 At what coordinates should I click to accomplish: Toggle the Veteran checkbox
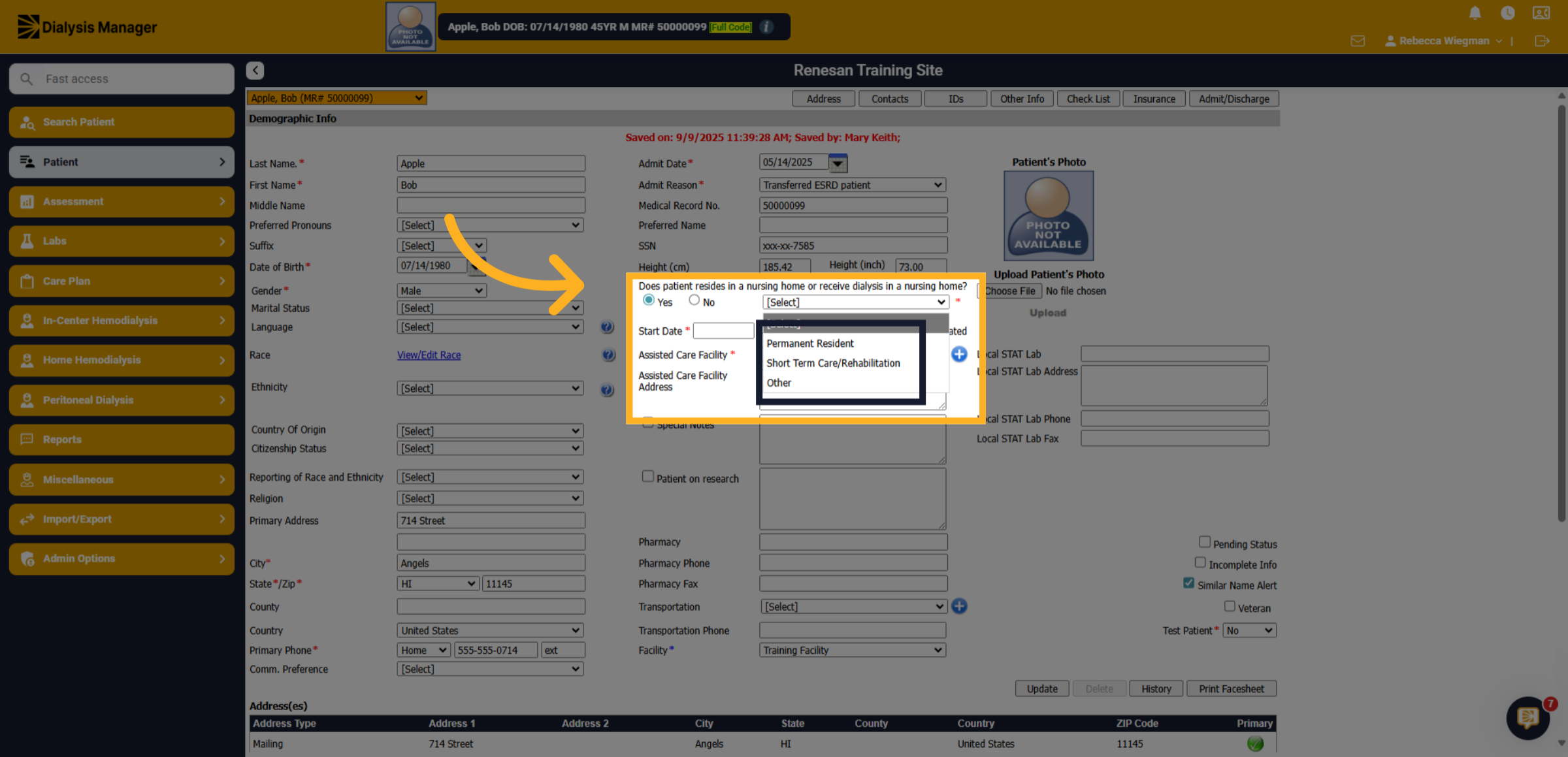click(1230, 606)
